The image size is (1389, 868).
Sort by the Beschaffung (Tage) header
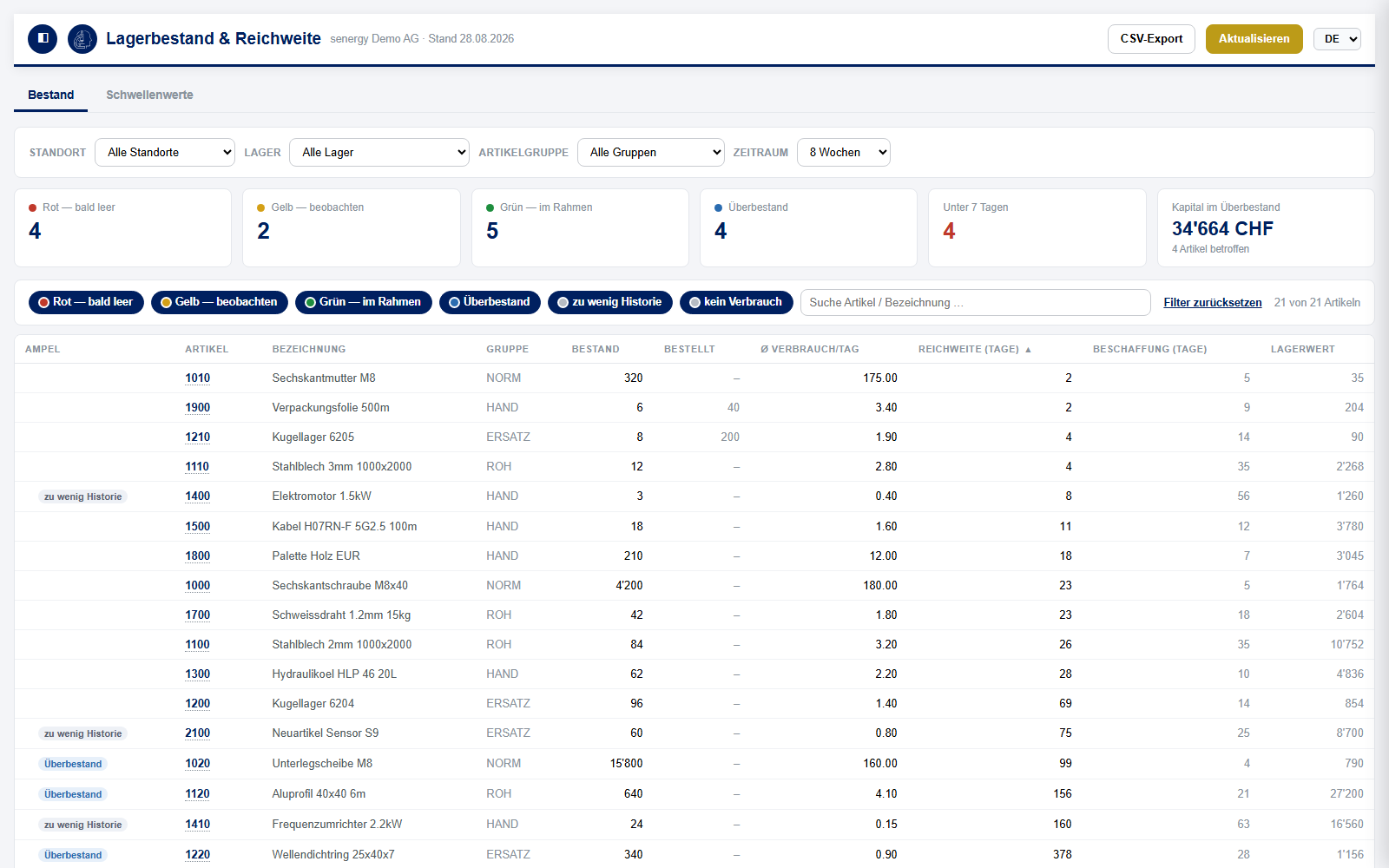point(1149,349)
